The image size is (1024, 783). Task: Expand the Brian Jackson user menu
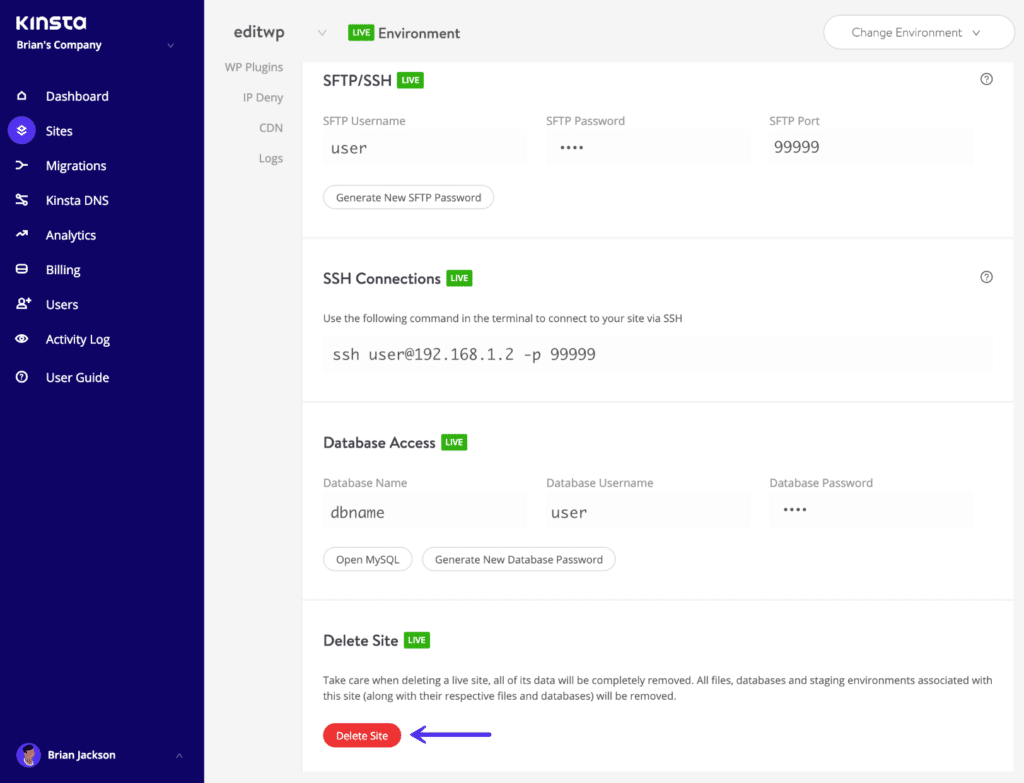click(179, 755)
